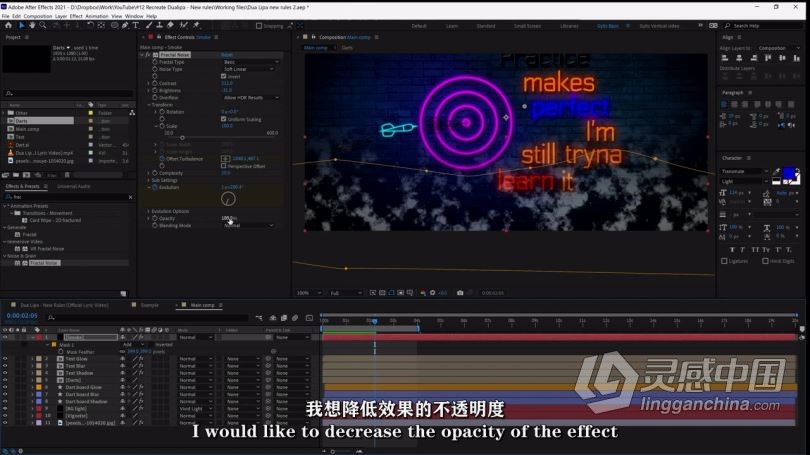This screenshot has width=810, height=455.
Task: Expand the Evolution Options section
Action: tap(148, 211)
